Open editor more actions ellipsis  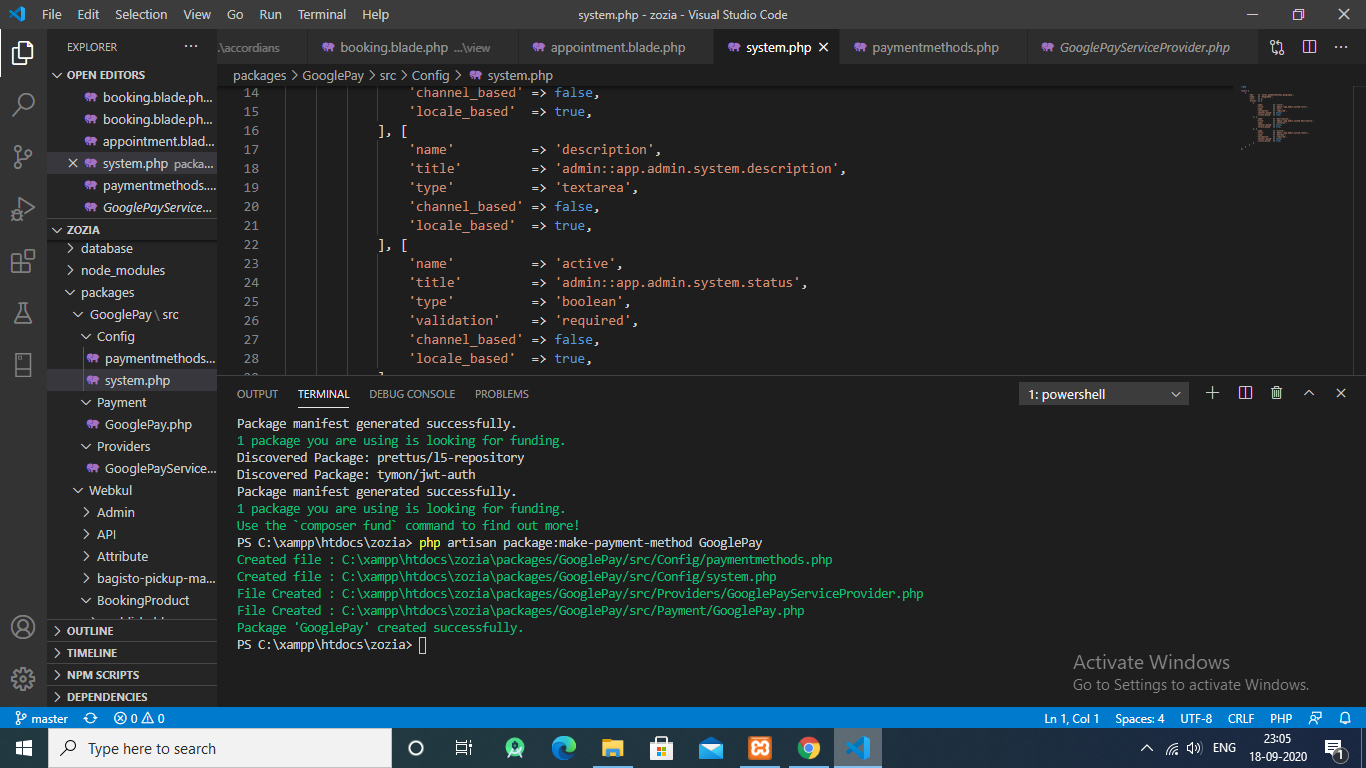pos(1341,47)
